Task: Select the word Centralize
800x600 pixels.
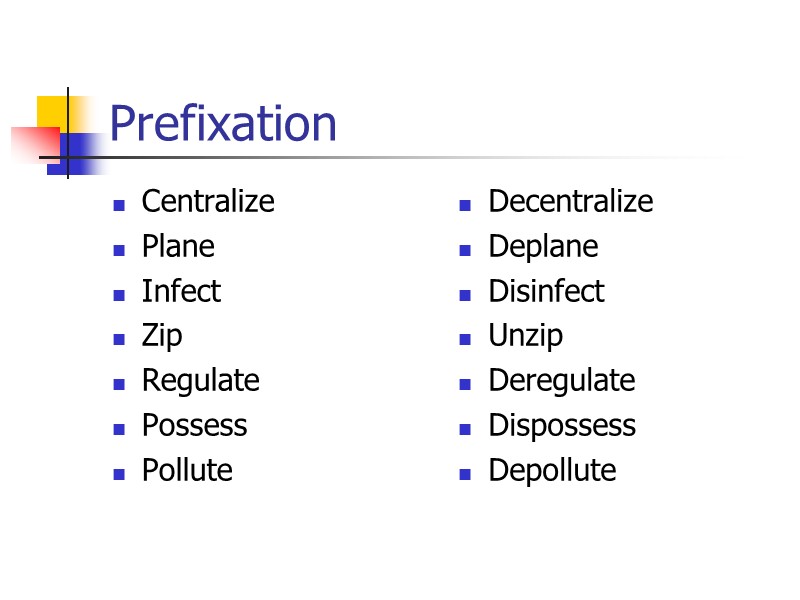Action: tap(208, 201)
